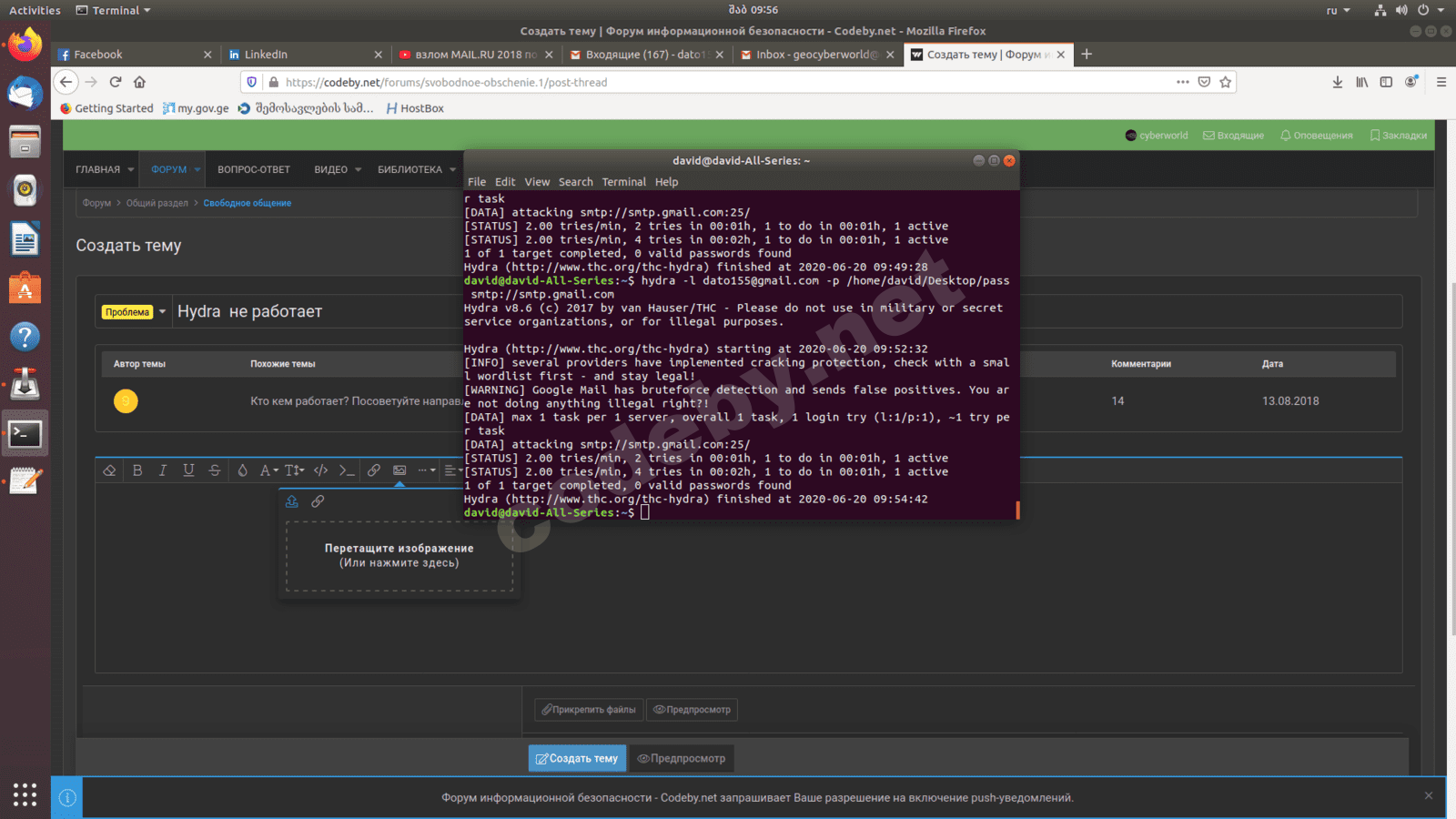
Task: Open the code insertion icon in the editor
Action: coord(320,470)
